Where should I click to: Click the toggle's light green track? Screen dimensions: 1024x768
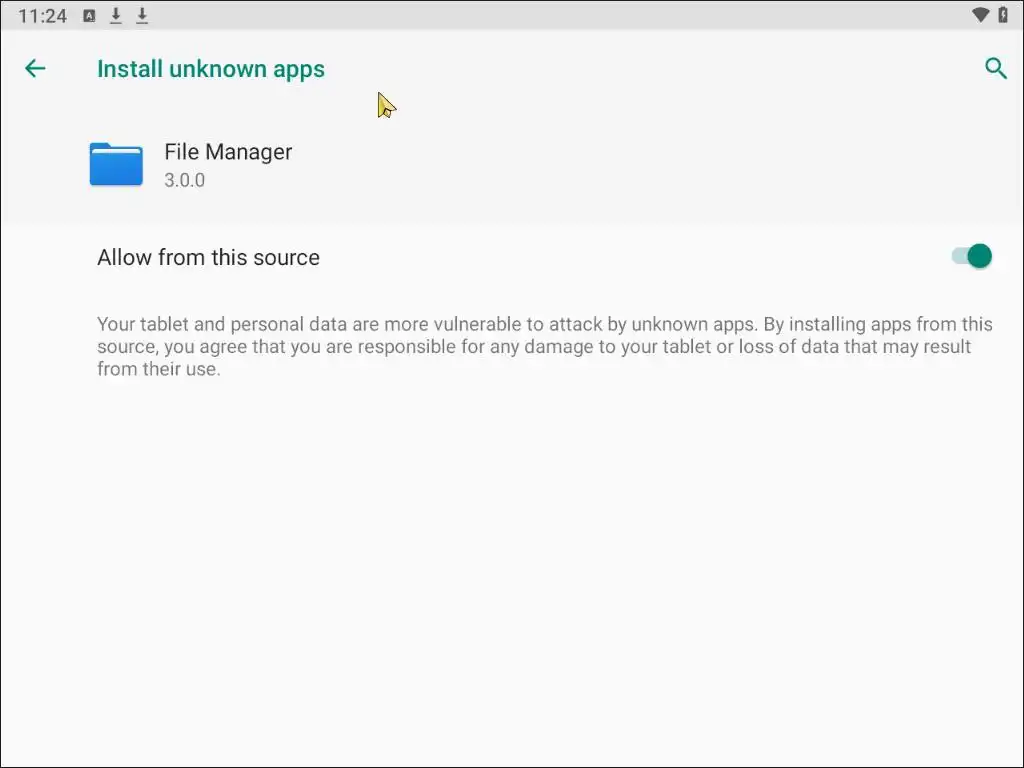pyautogui.click(x=958, y=256)
